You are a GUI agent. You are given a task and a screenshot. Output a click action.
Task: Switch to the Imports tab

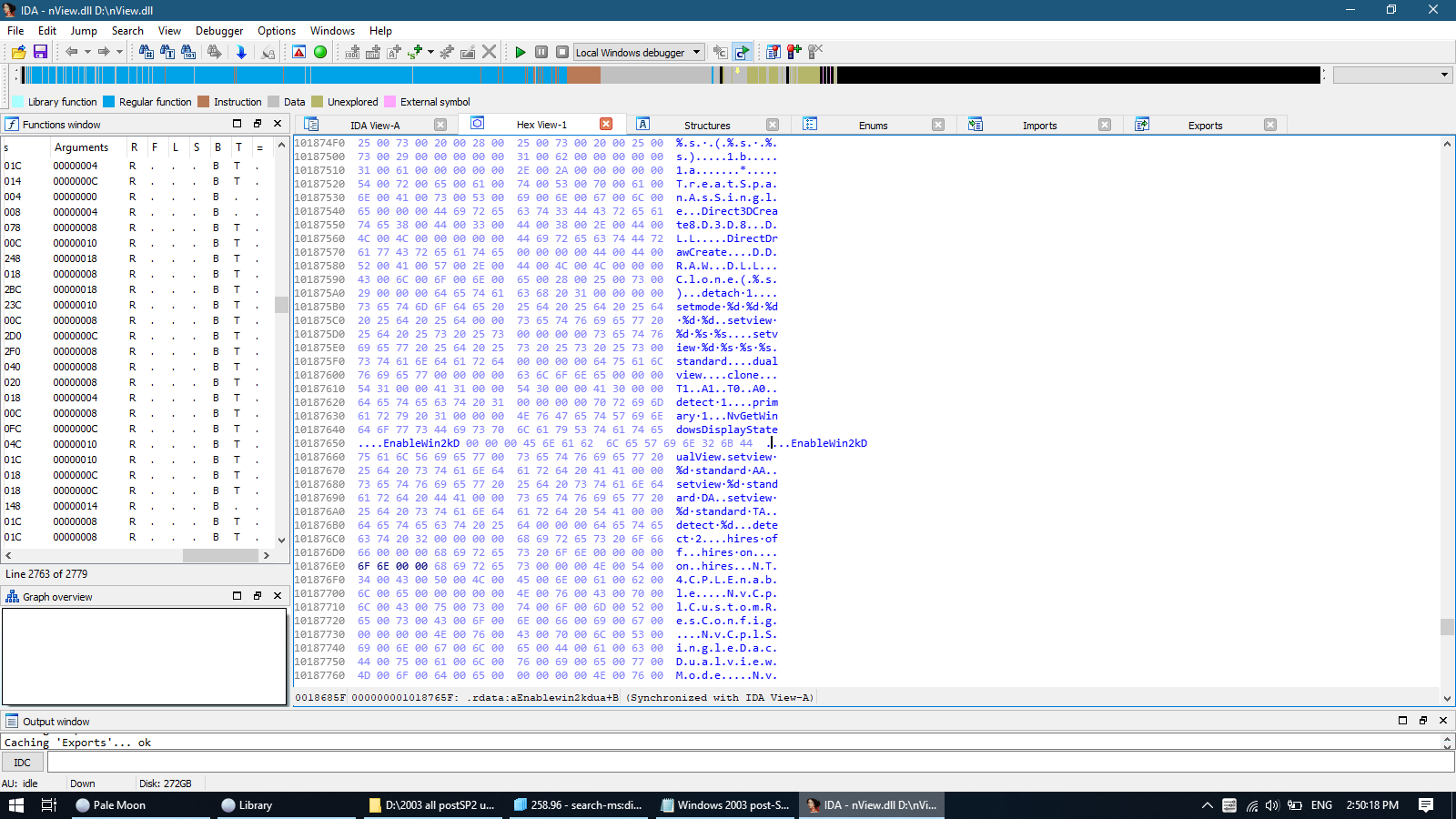(x=1039, y=126)
